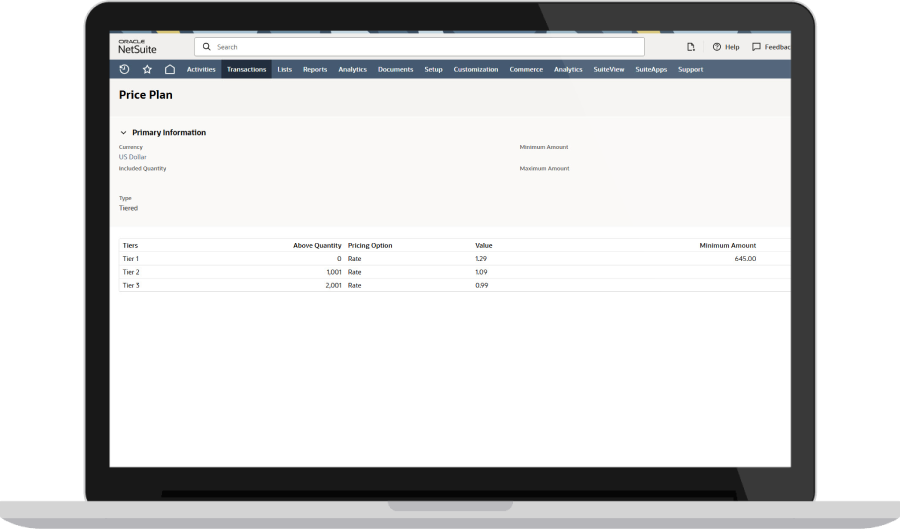Open the Customization menu
Screen dimensions: 900x529
click(x=475, y=70)
